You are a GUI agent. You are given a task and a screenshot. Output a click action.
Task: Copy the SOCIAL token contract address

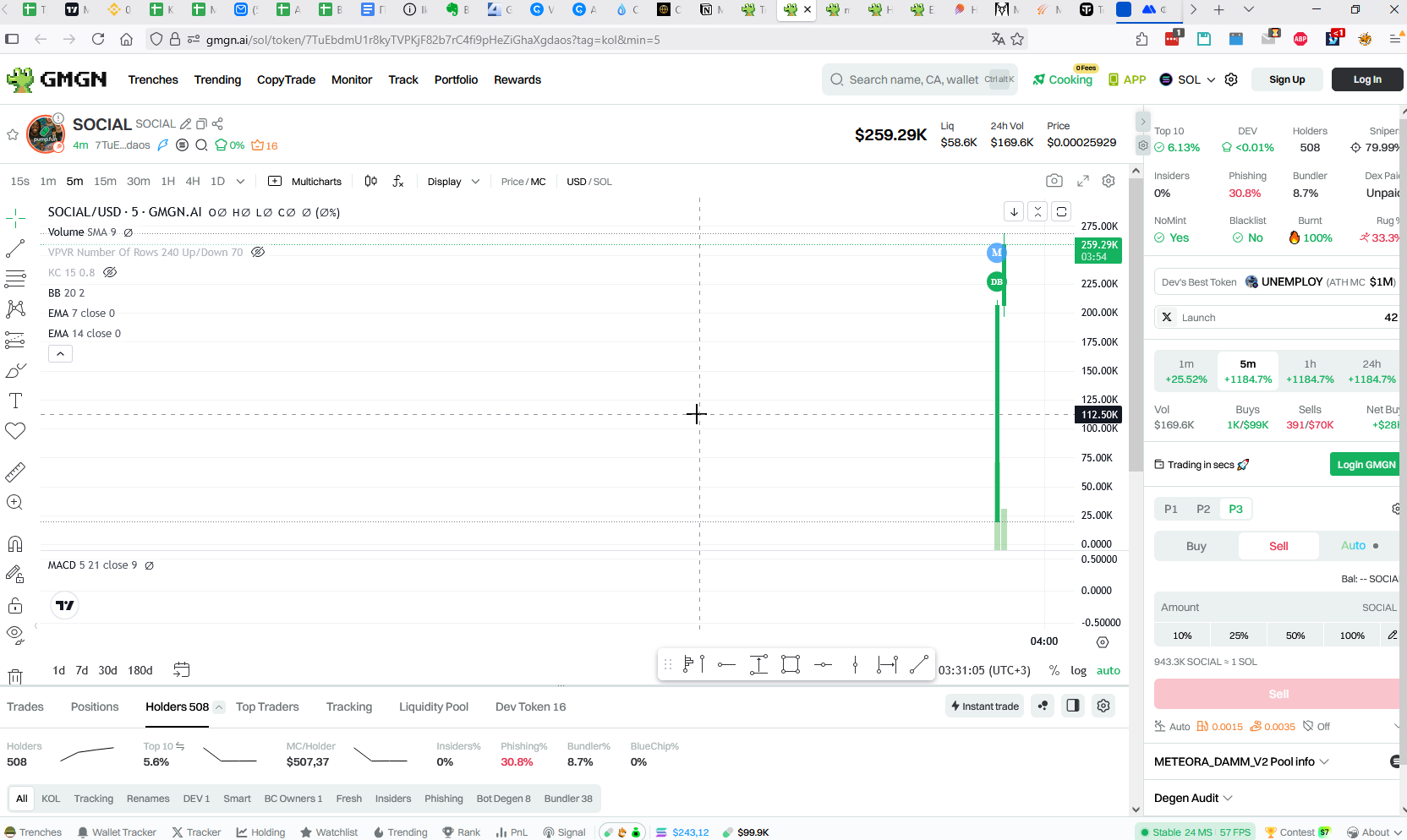pos(201,123)
